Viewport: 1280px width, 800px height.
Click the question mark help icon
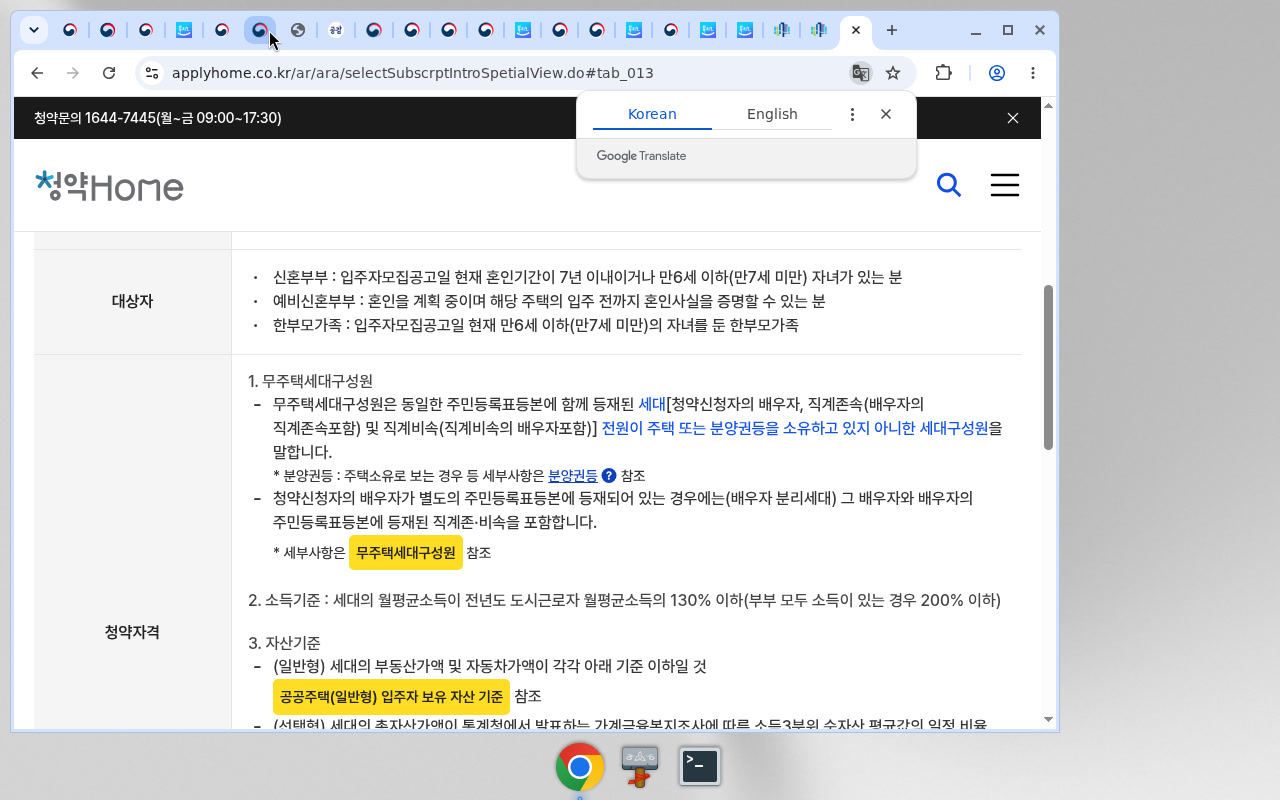point(609,476)
